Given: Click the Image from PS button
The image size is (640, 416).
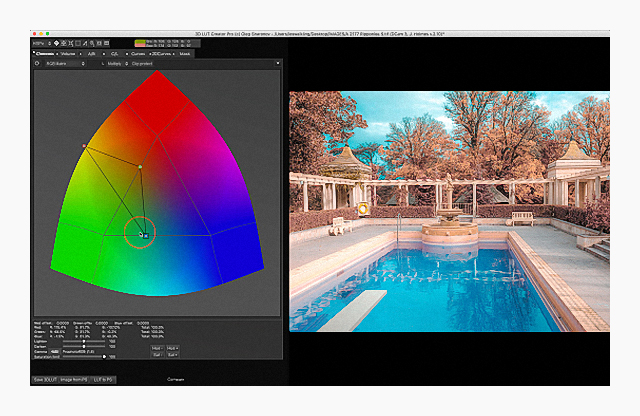Looking at the screenshot, I should tap(74, 380).
